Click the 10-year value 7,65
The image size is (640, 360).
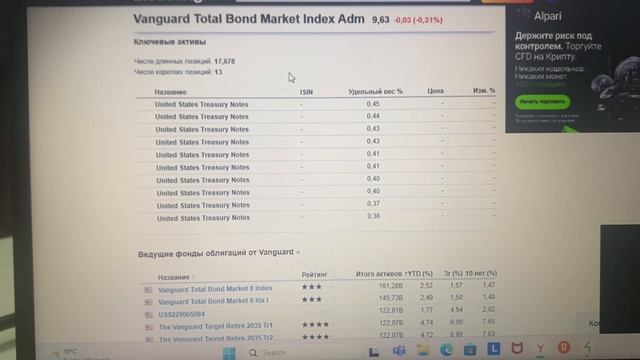coord(489,322)
